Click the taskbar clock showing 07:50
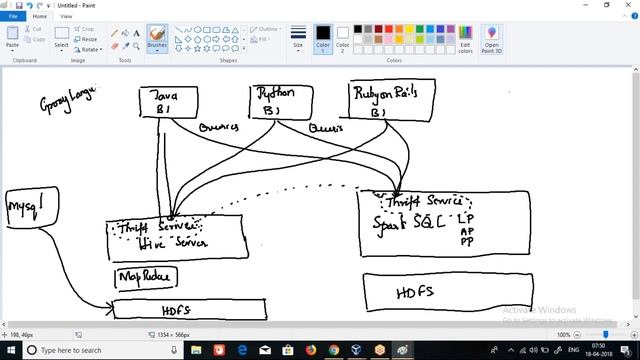 [599, 350]
